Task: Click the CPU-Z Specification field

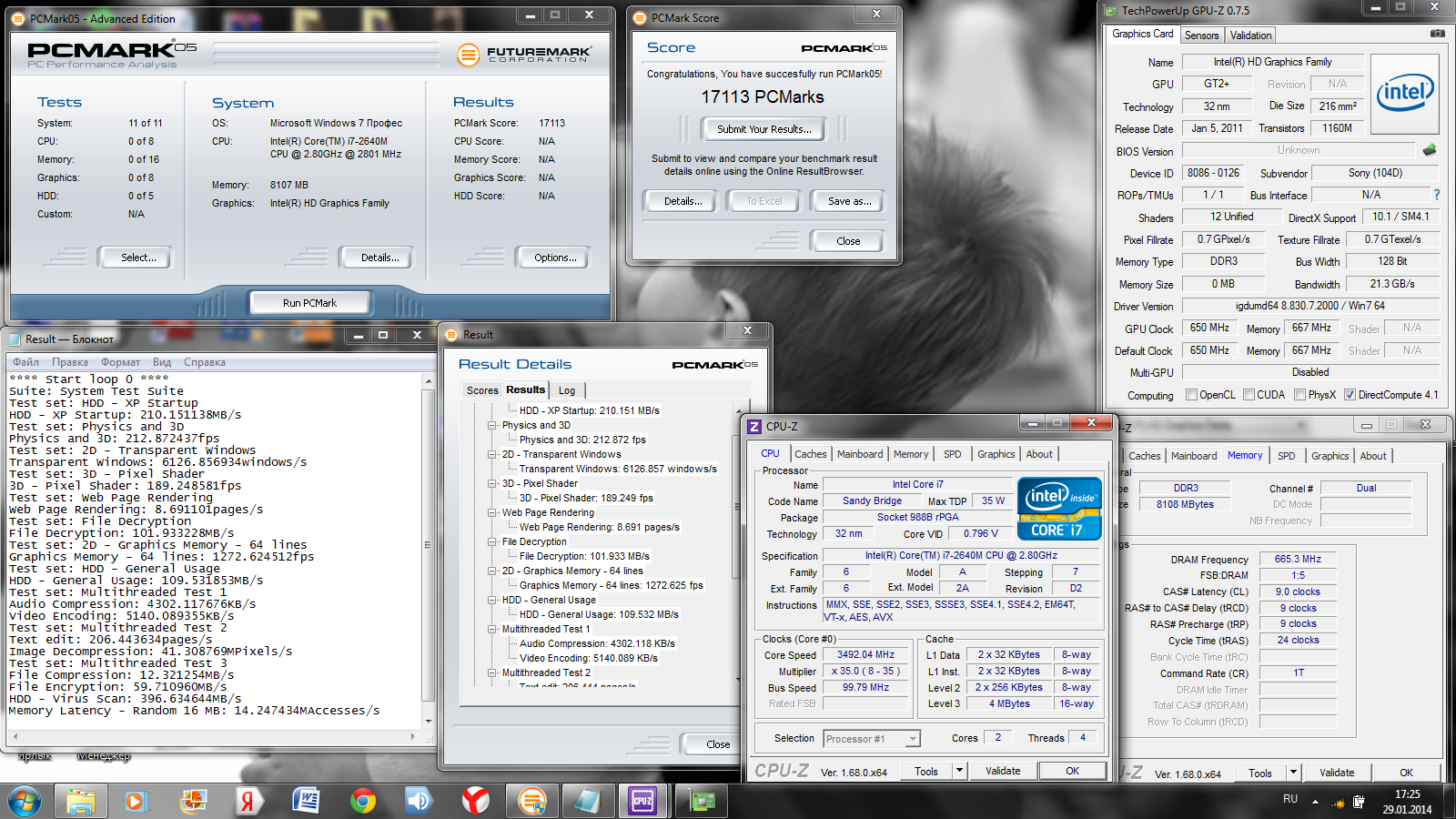Action: pos(961,555)
